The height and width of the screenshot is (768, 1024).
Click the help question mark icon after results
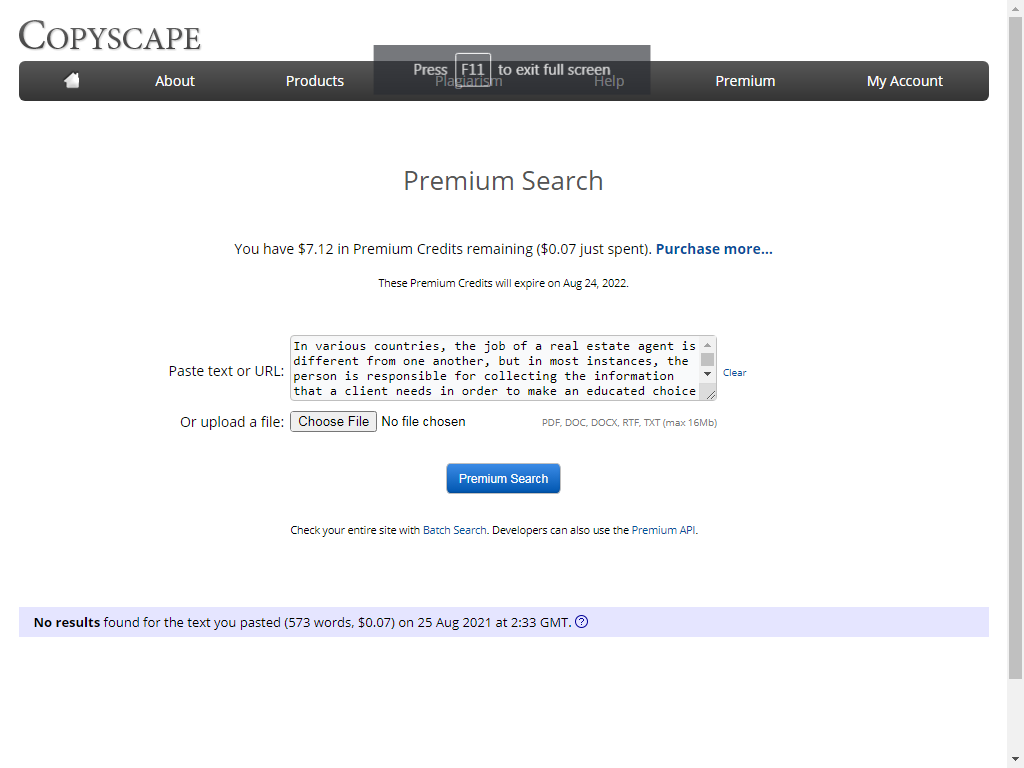[x=581, y=622]
